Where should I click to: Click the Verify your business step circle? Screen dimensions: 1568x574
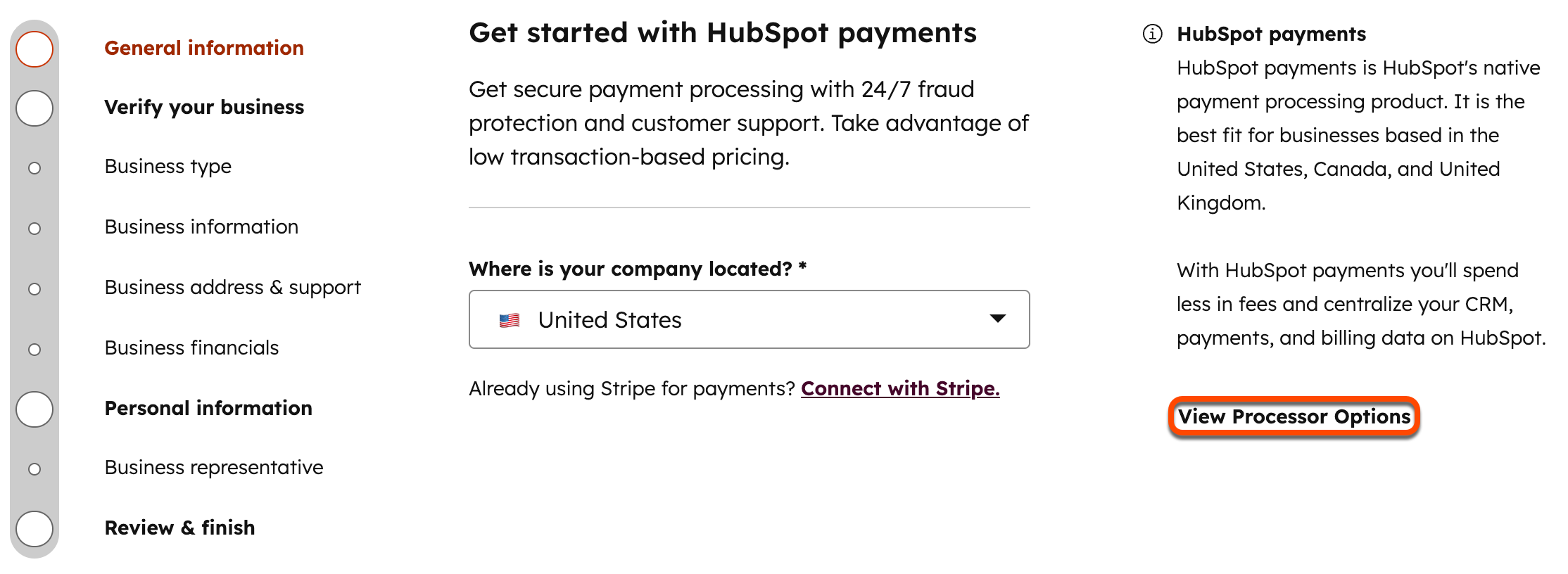pyautogui.click(x=34, y=108)
